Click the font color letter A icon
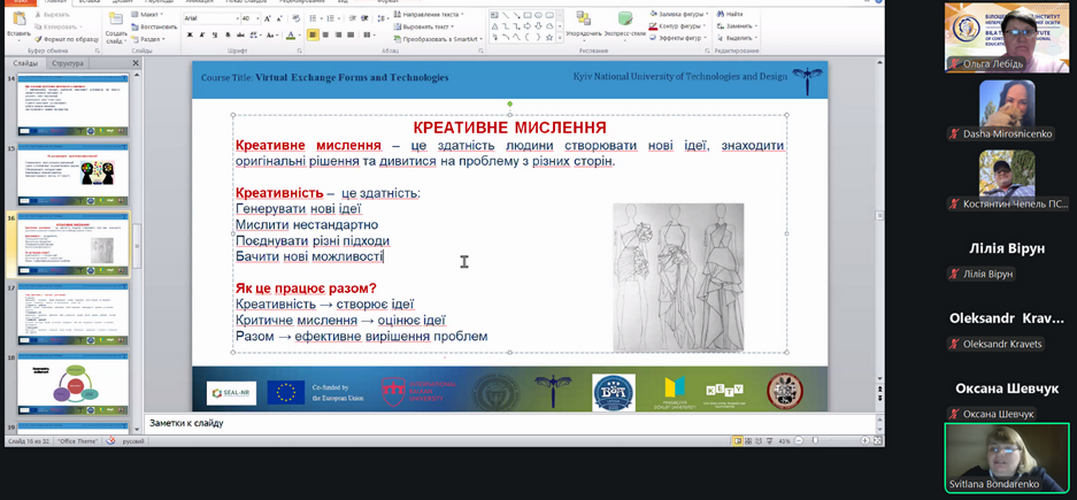 [x=289, y=35]
